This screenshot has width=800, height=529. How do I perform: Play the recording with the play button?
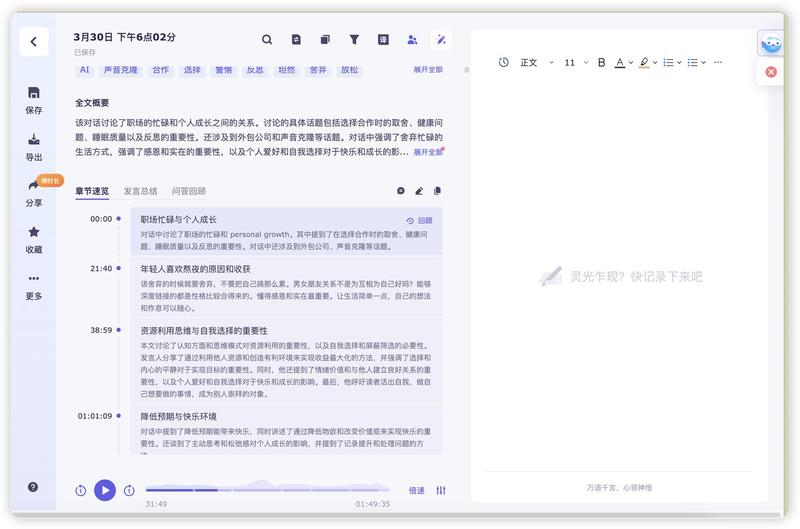[x=105, y=491]
